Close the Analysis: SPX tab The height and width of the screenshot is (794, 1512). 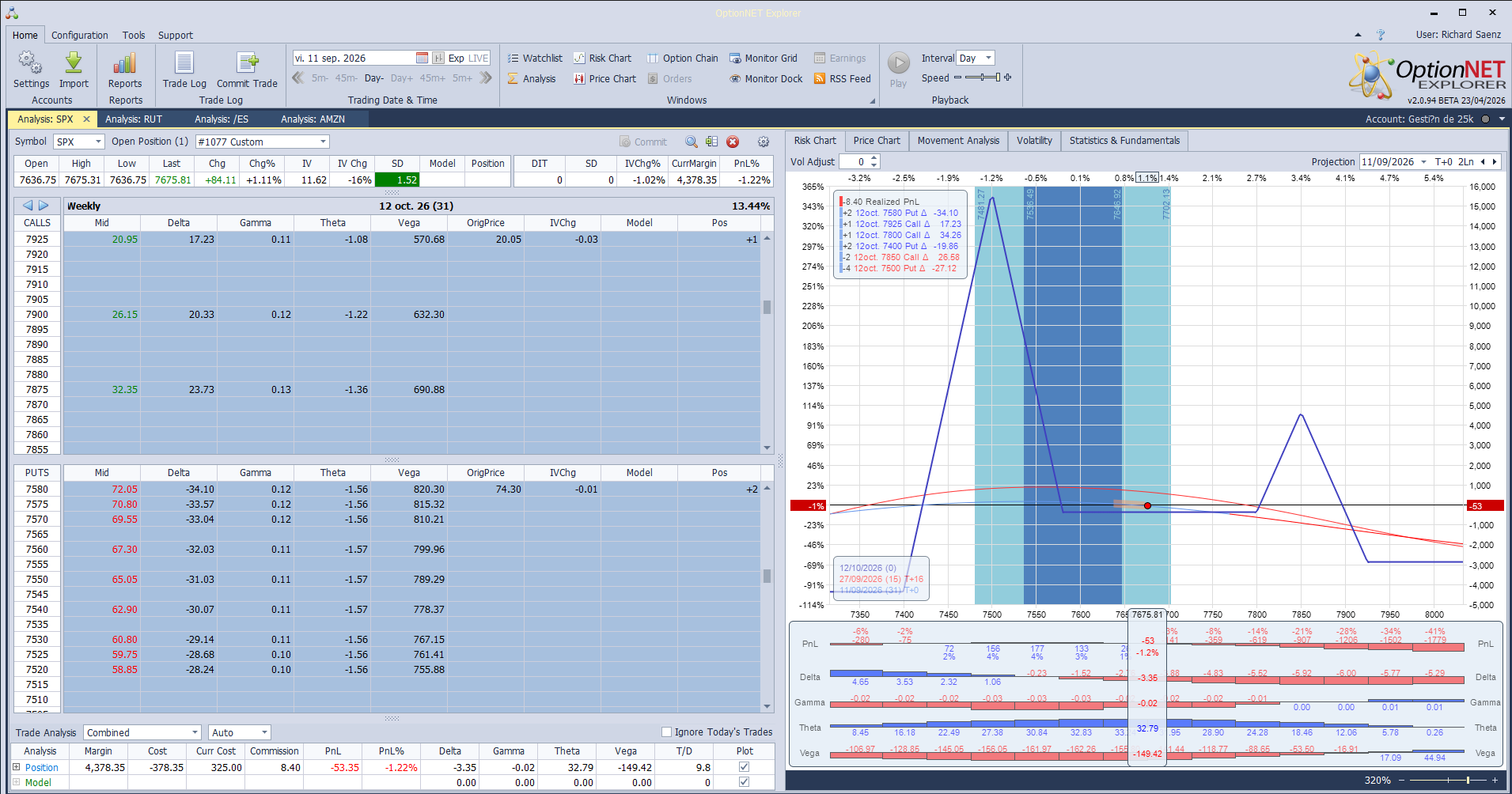tap(87, 119)
